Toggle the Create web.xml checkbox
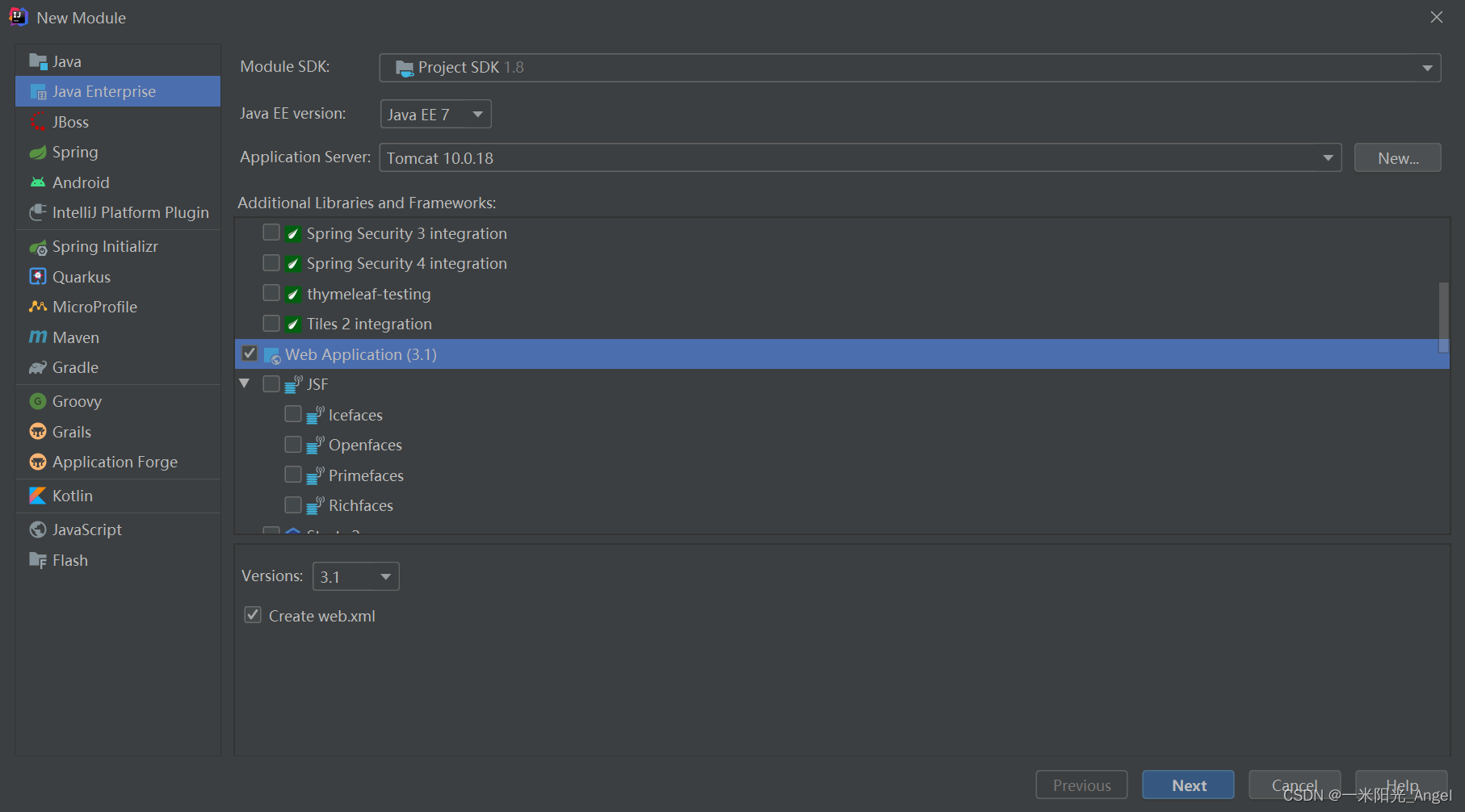The image size is (1465, 812). click(x=253, y=615)
